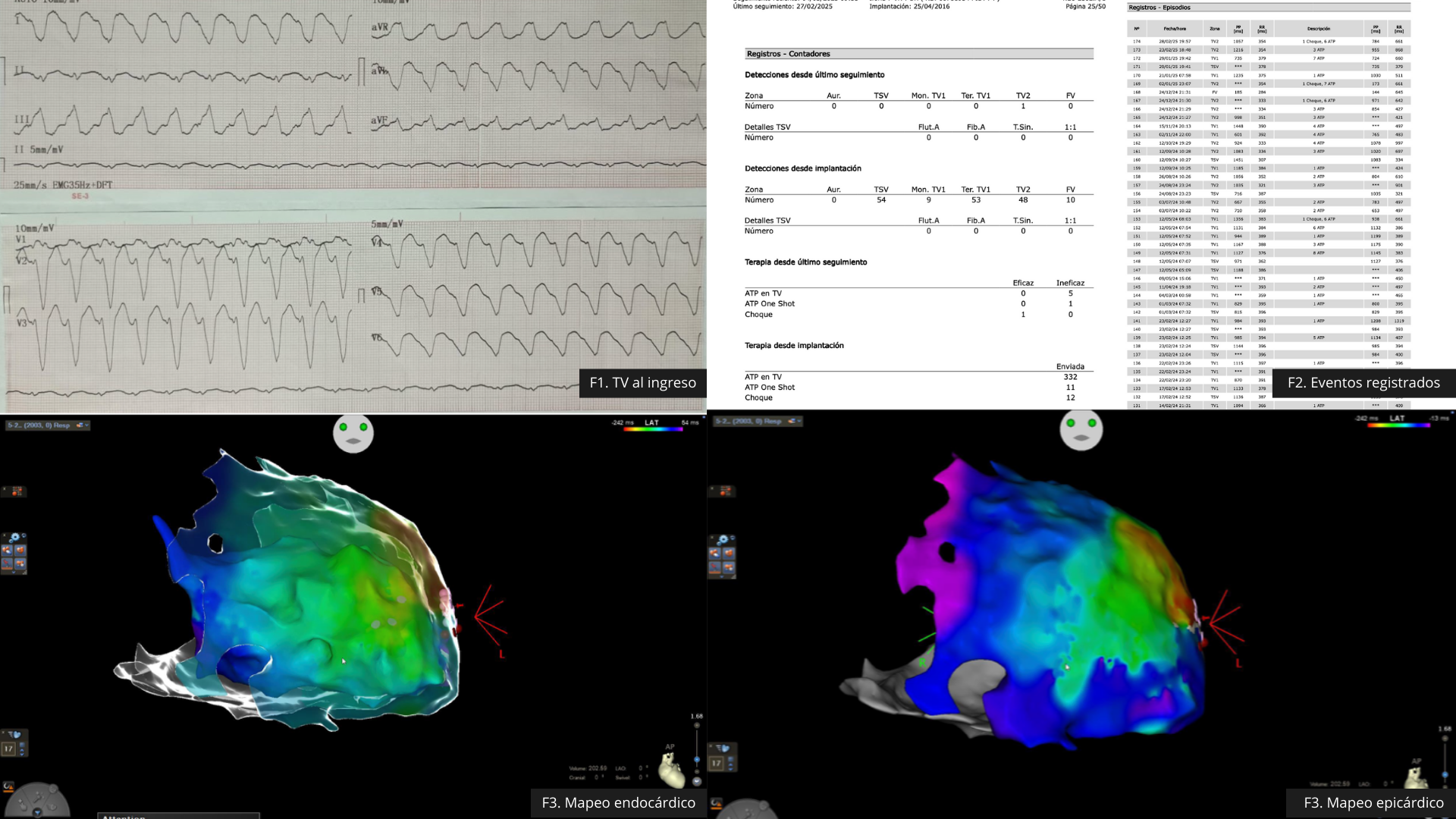
Task: Click the gear settings icon in left endocardial toolbox
Action: (15, 538)
